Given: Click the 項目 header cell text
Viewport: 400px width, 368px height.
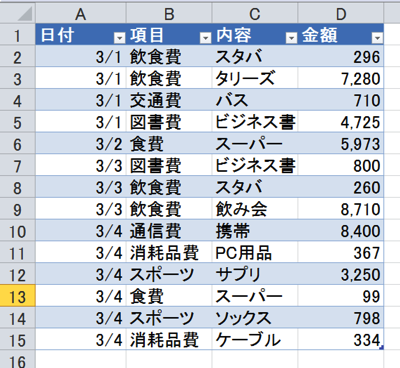Looking at the screenshot, I should click(x=147, y=35).
